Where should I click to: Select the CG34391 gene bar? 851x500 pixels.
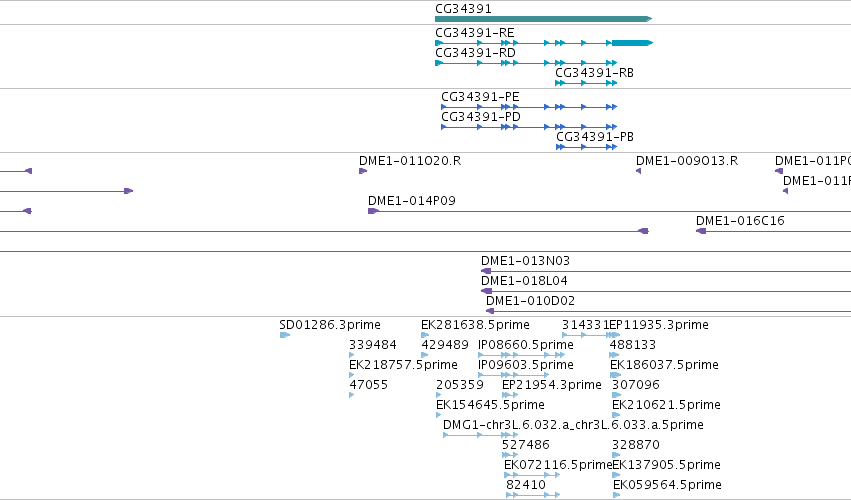point(543,19)
